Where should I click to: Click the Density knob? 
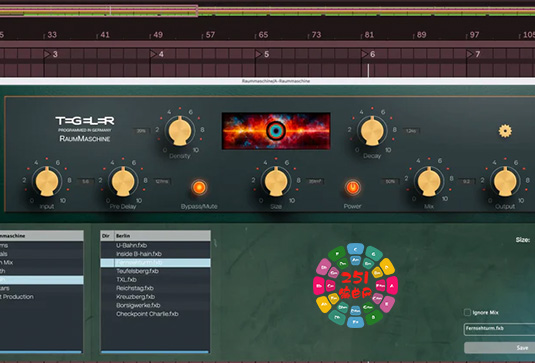(180, 131)
